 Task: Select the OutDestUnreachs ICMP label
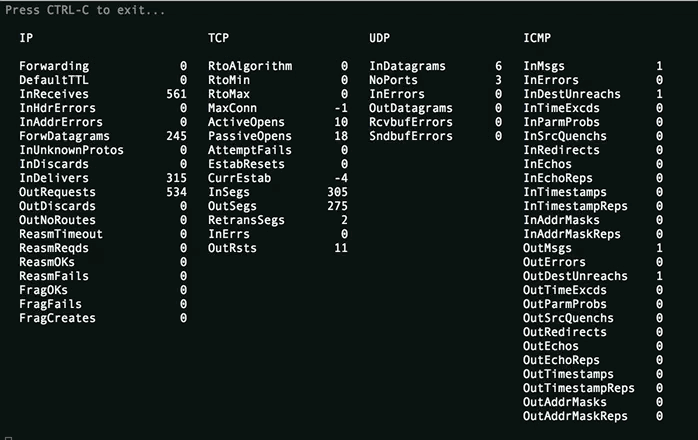575,276
